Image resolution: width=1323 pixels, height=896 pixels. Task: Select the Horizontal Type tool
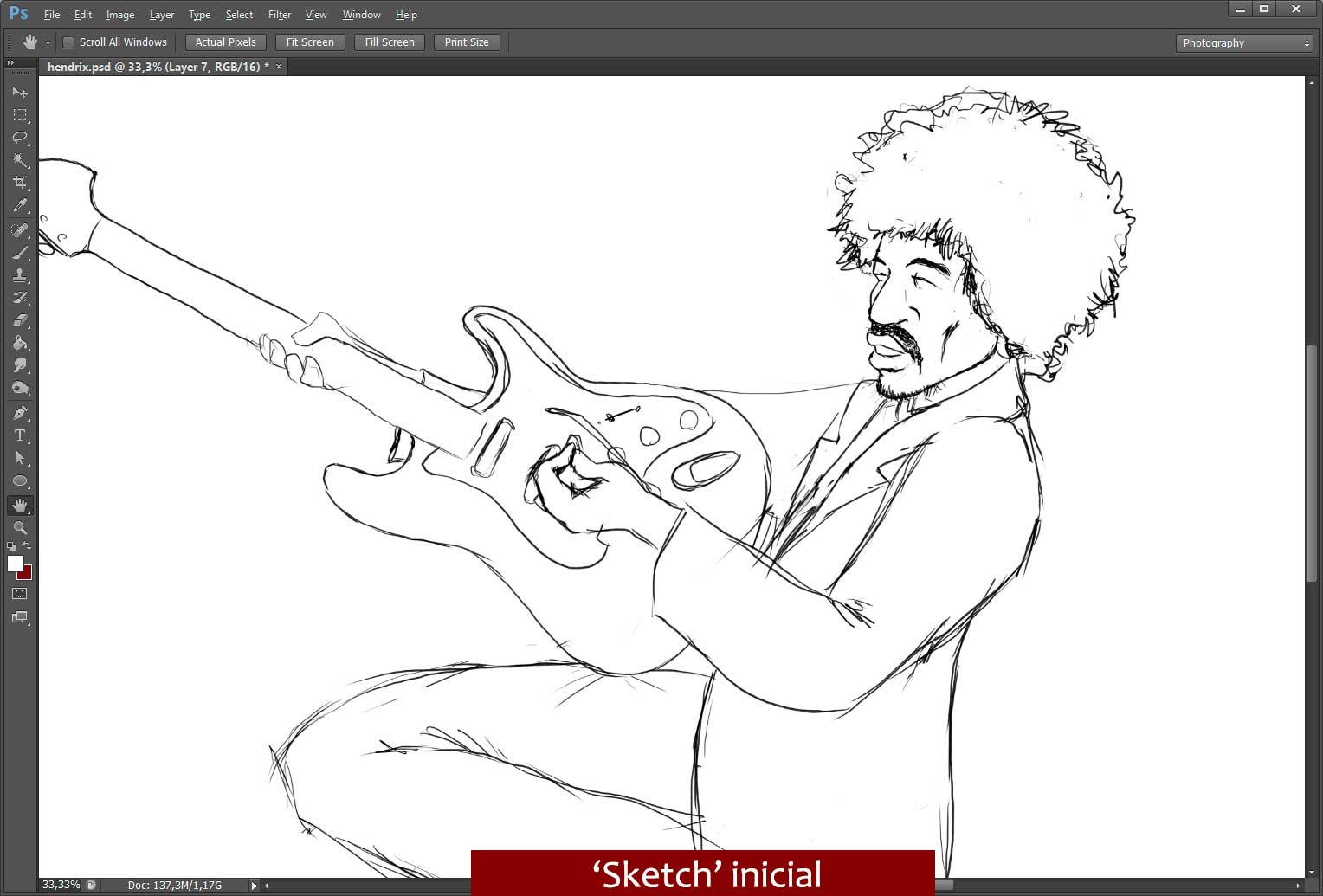(x=20, y=435)
